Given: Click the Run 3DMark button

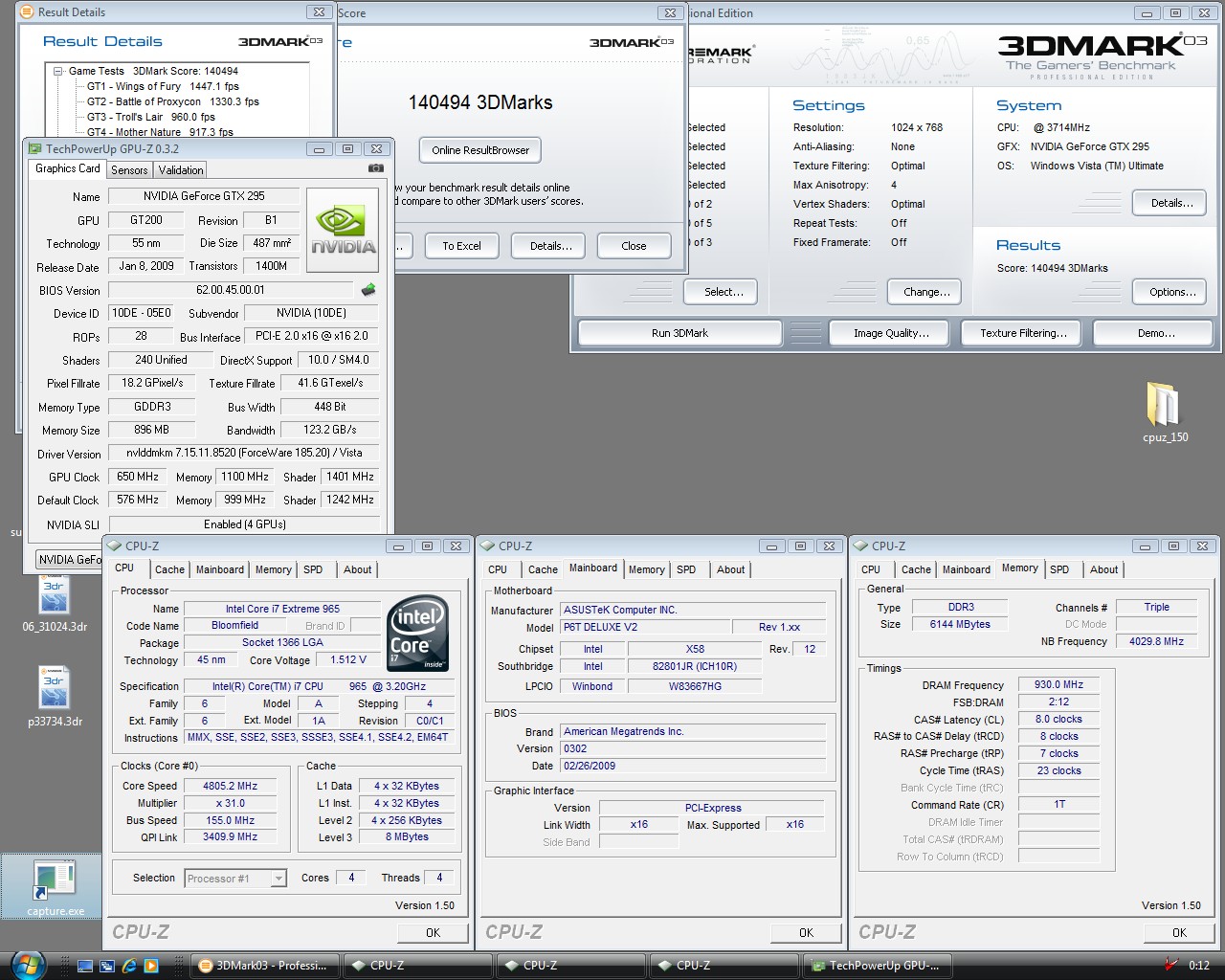Looking at the screenshot, I should 679,333.
